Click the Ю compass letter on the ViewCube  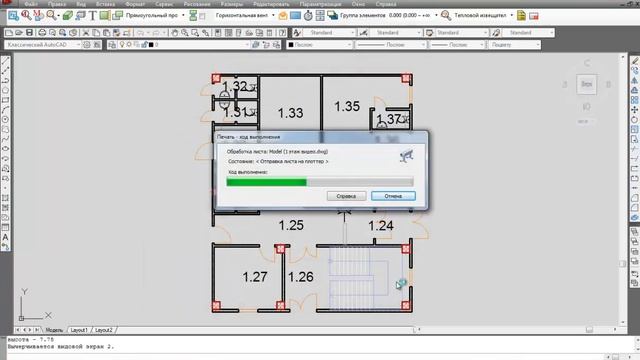pos(587,107)
